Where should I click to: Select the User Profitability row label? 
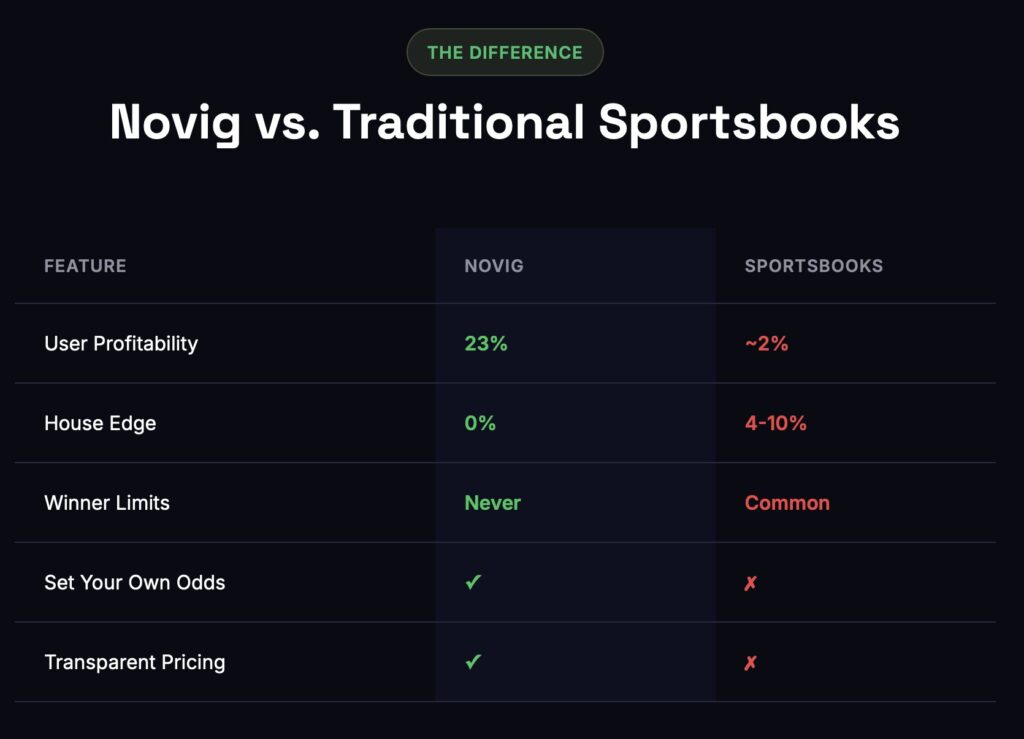click(x=121, y=343)
